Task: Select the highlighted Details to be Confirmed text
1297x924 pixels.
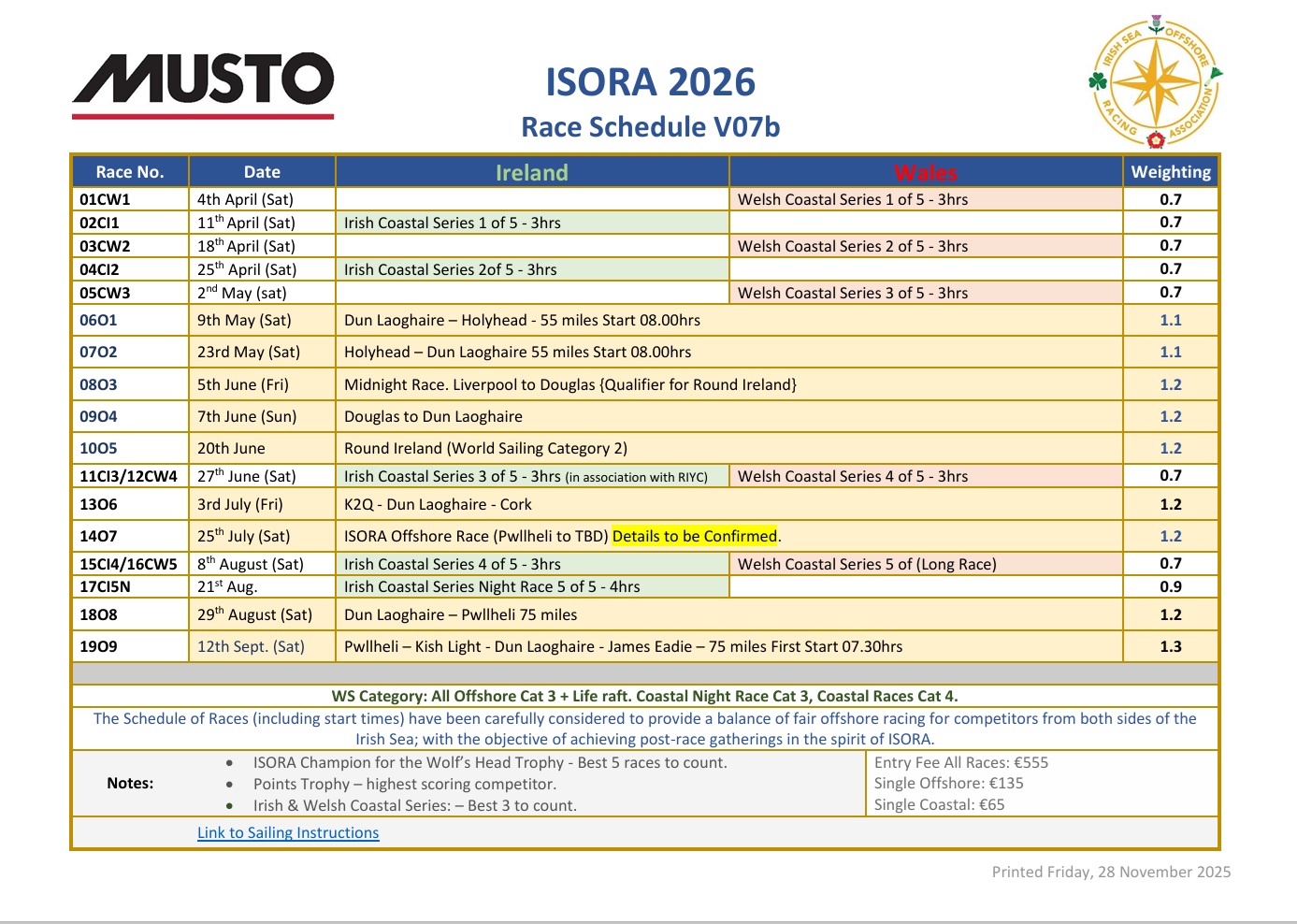Action: [696, 536]
